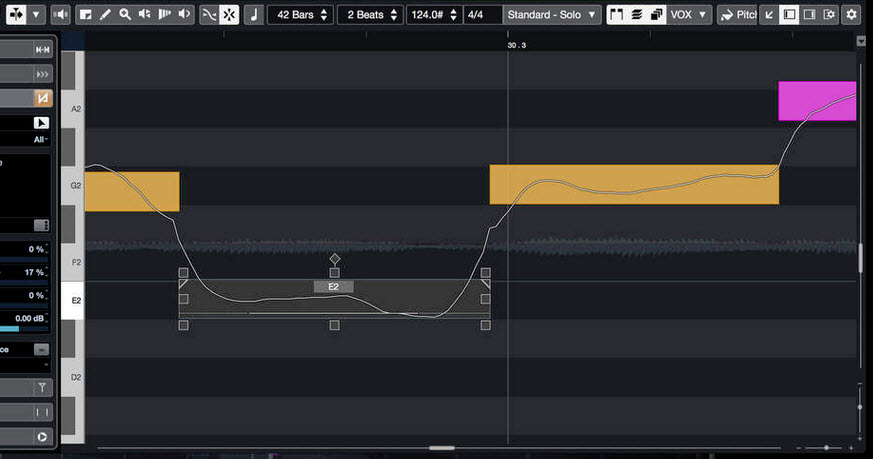Click the horizontal zoom slider at bottom right
873x459 pixels.
[826, 447]
